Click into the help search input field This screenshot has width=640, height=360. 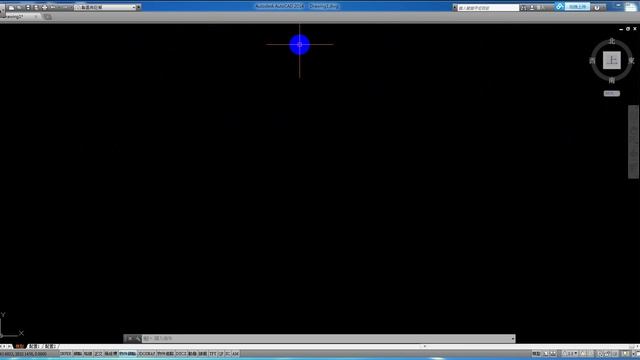(x=488, y=8)
